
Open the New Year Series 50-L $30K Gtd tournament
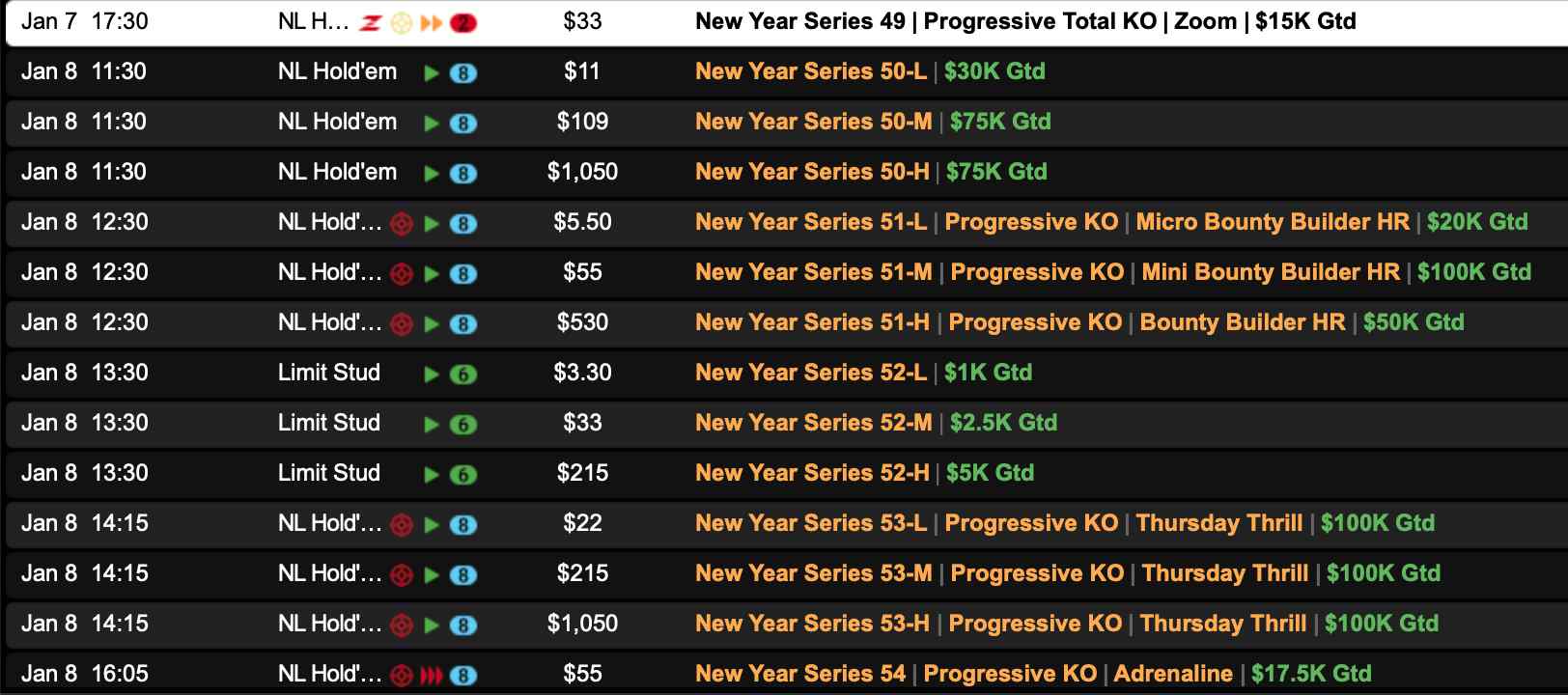coord(869,71)
